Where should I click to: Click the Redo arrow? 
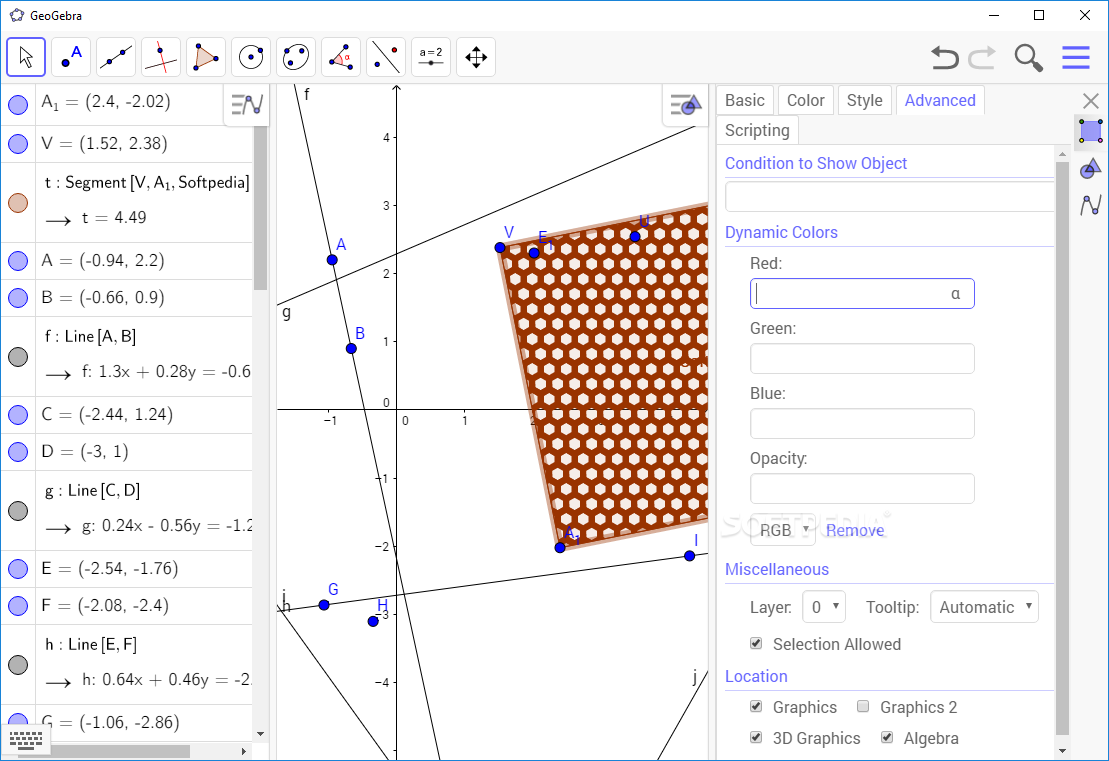click(x=982, y=57)
